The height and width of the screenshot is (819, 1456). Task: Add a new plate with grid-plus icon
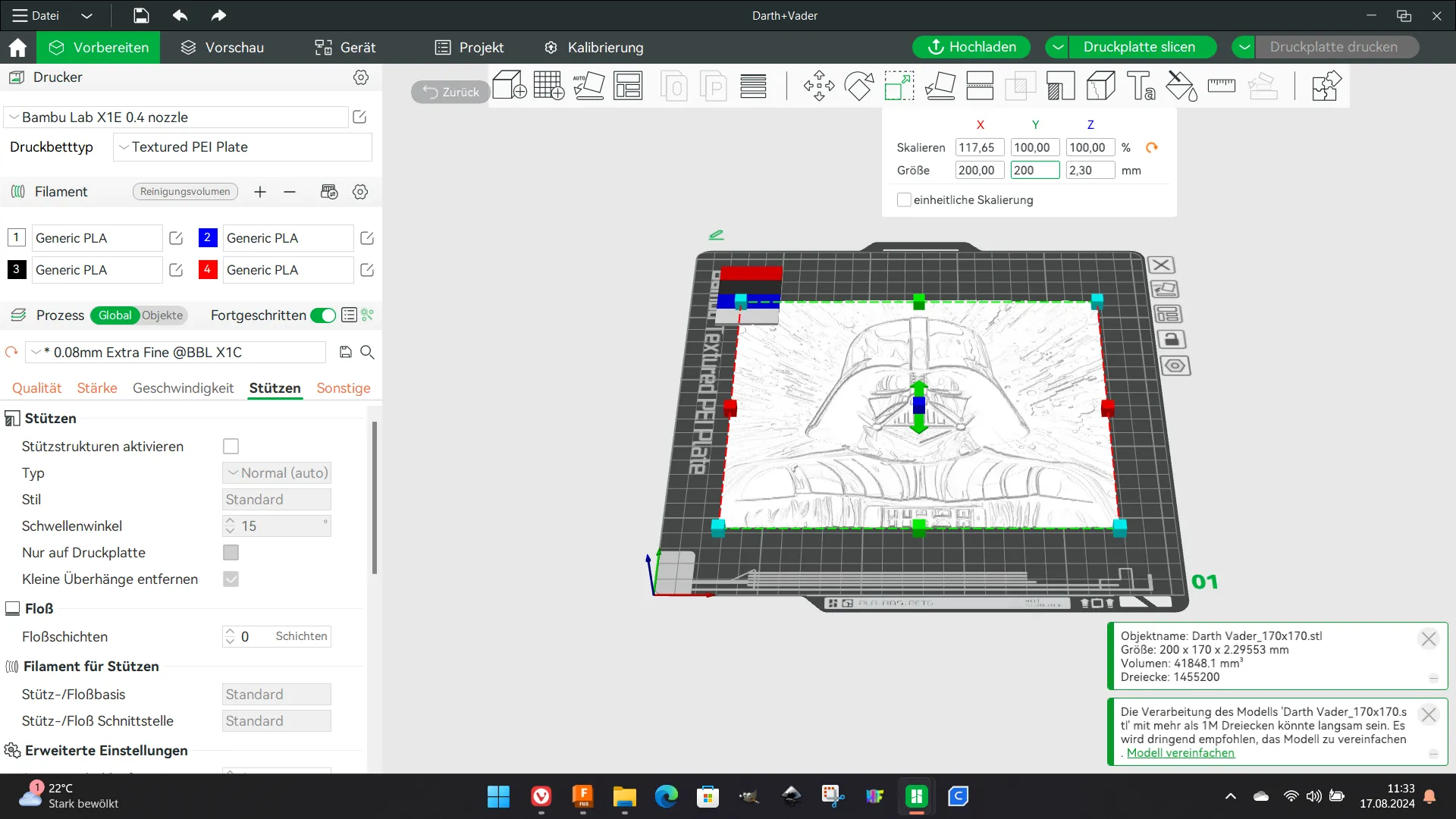tap(549, 86)
